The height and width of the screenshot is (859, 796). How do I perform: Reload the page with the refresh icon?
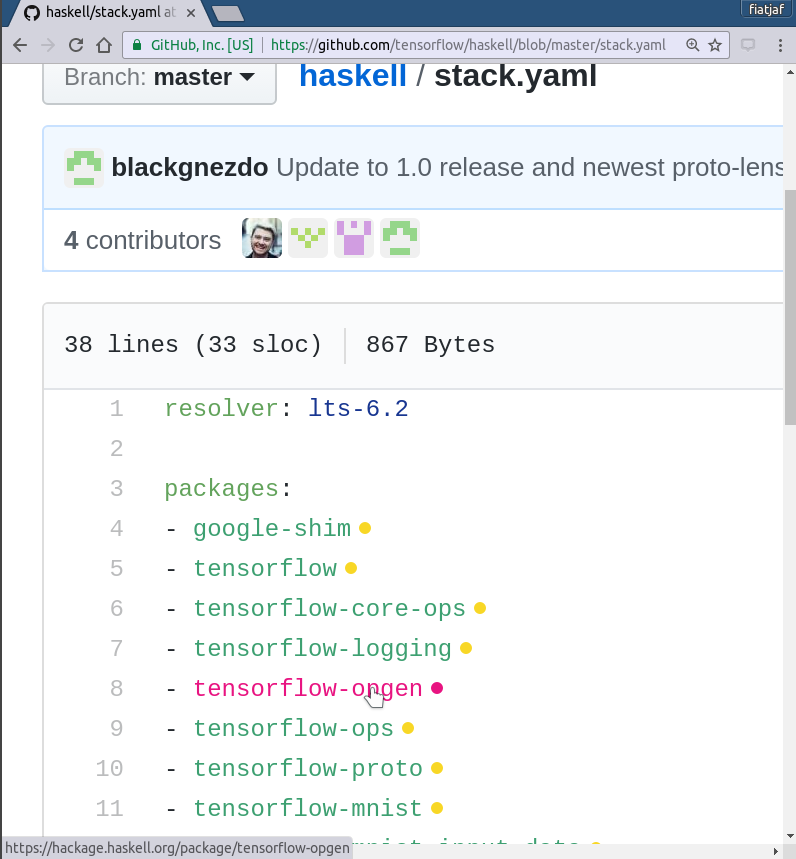[76, 45]
